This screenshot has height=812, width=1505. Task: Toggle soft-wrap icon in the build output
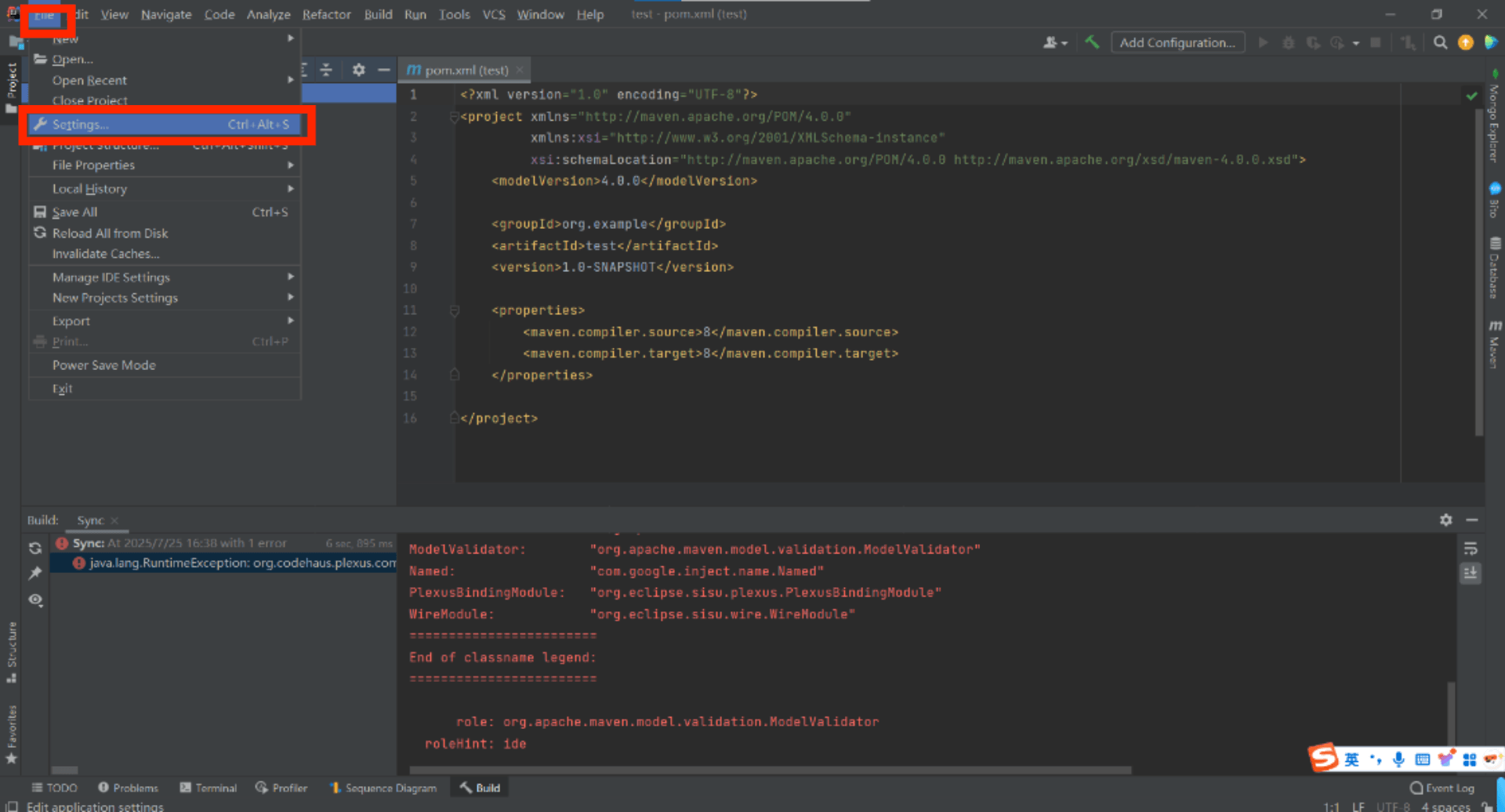point(1471,548)
